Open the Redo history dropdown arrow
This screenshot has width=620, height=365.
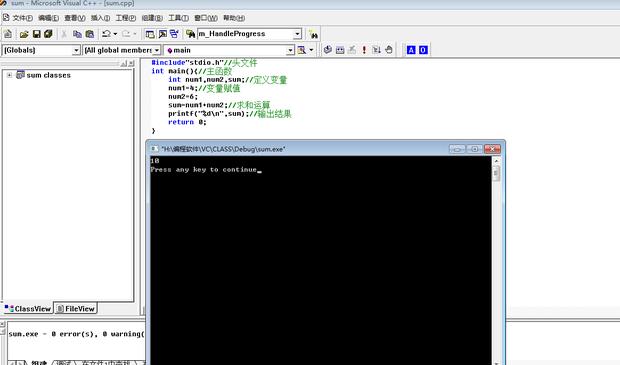[134, 34]
